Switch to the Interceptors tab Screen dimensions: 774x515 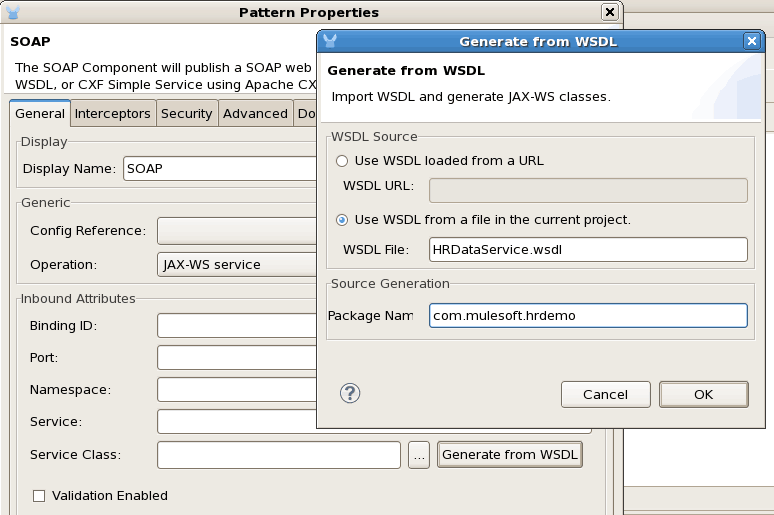pyautogui.click(x=113, y=114)
